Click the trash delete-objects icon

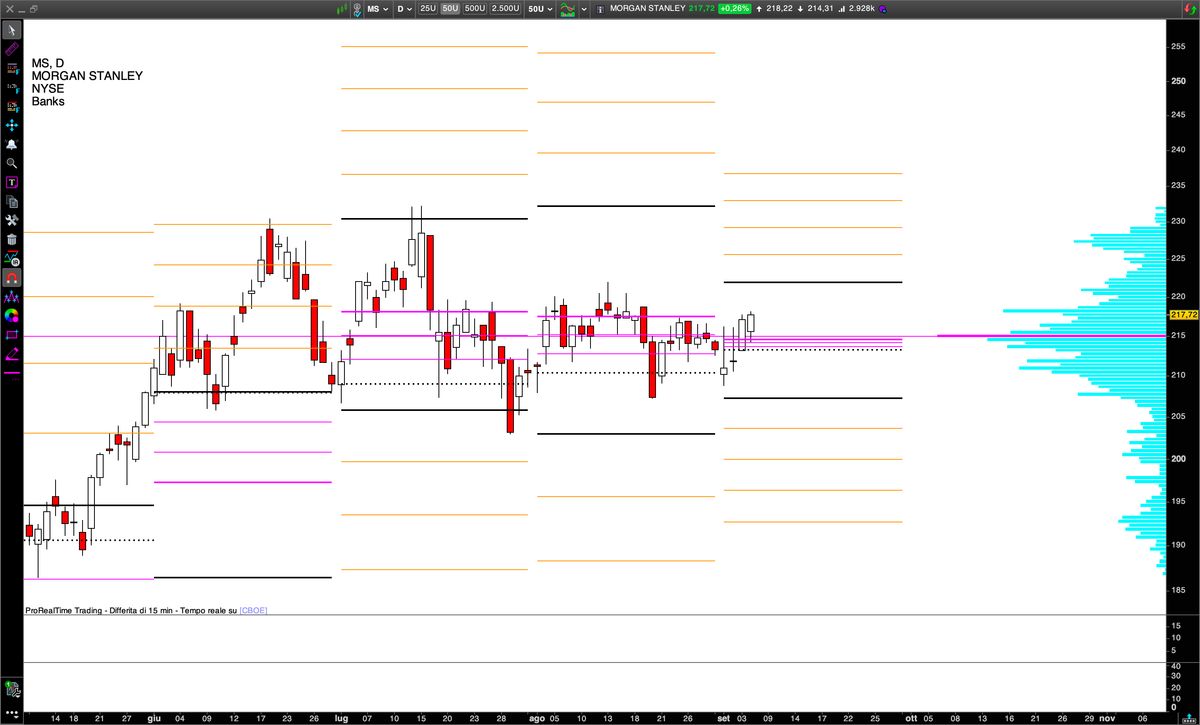12,239
